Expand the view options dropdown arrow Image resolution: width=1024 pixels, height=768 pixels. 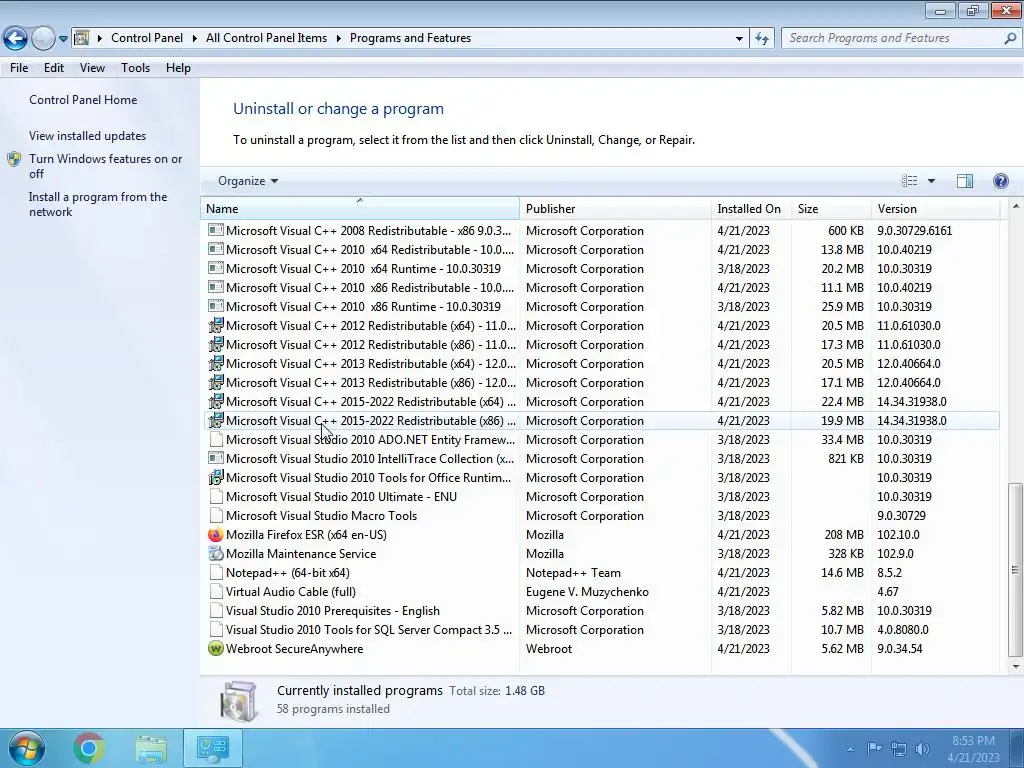[931, 181]
